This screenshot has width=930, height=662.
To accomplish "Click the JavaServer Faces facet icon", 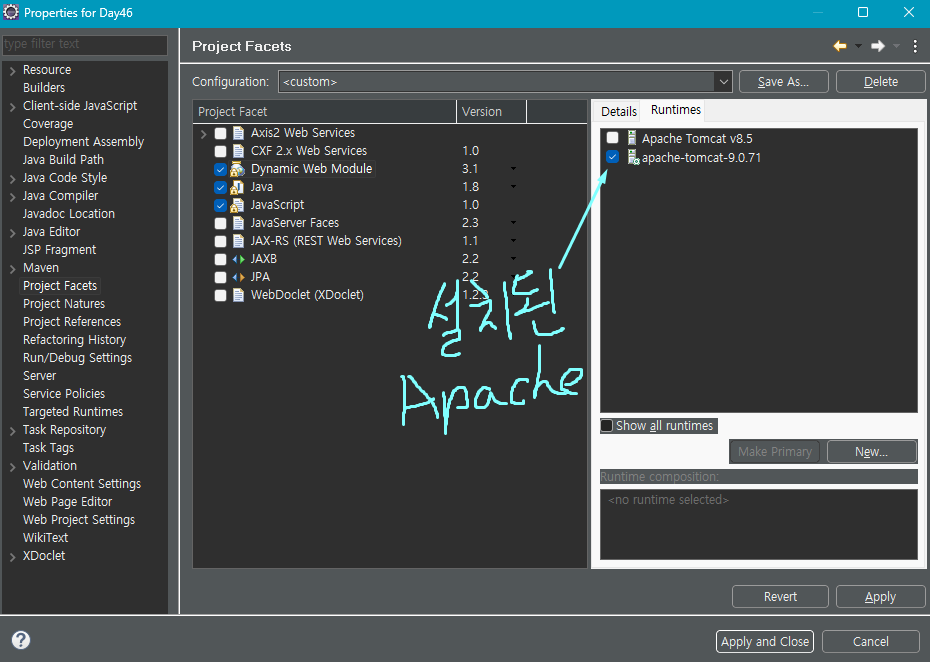I will coord(238,223).
